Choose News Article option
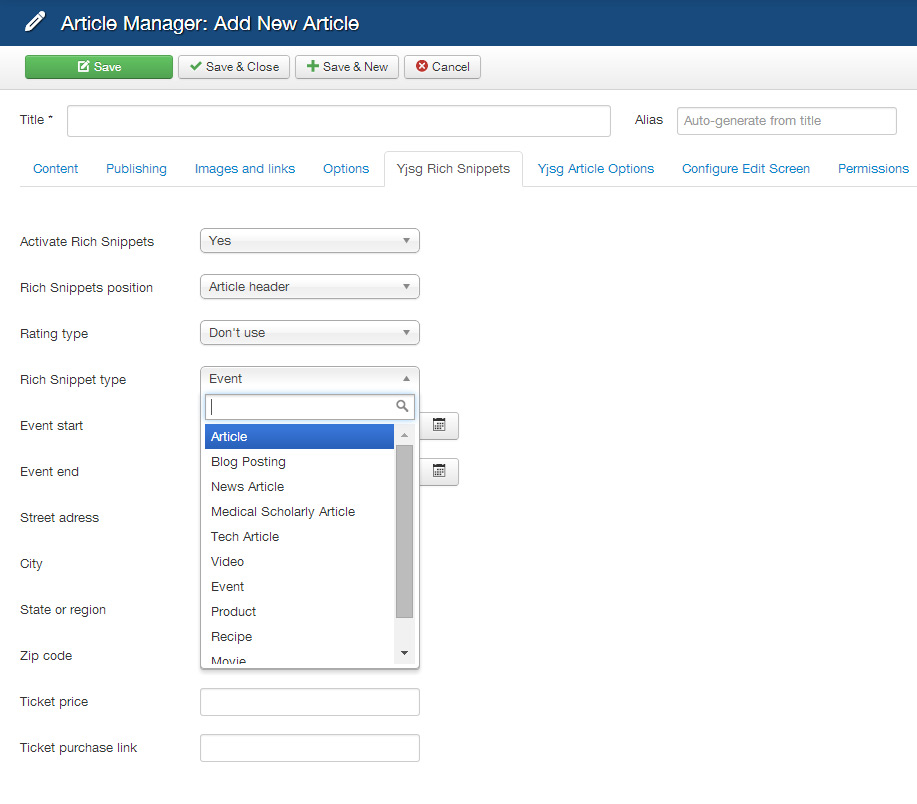Viewport: 917px width, 804px height. (299, 486)
